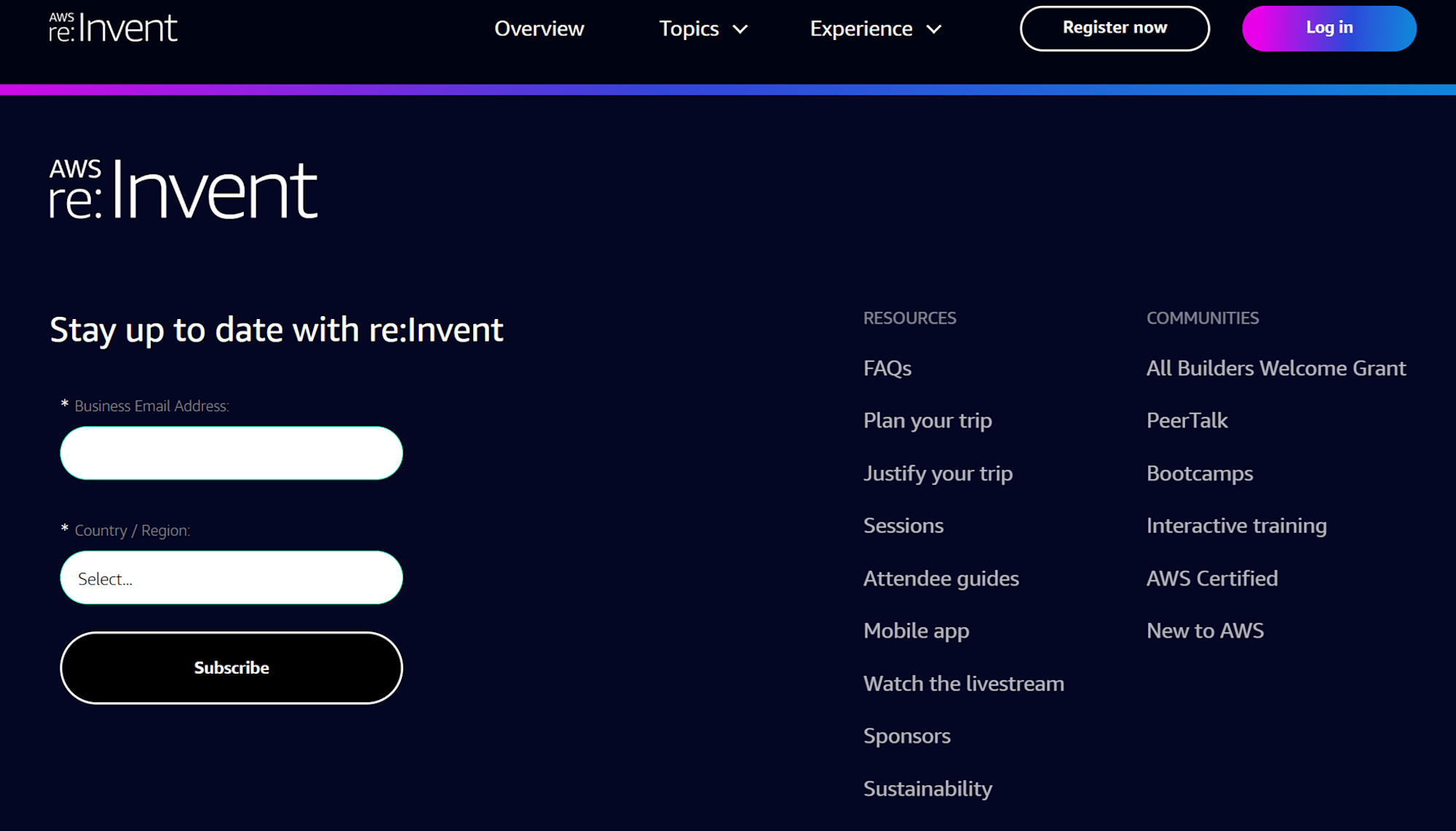Image resolution: width=1456 pixels, height=831 pixels.
Task: Open the Justify your trip link
Action: point(938,473)
